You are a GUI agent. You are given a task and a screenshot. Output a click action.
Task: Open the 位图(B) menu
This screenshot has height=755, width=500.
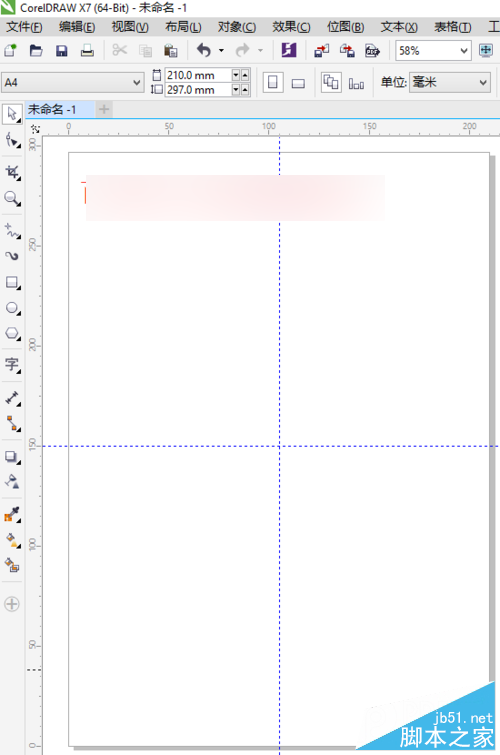[x=345, y=27]
